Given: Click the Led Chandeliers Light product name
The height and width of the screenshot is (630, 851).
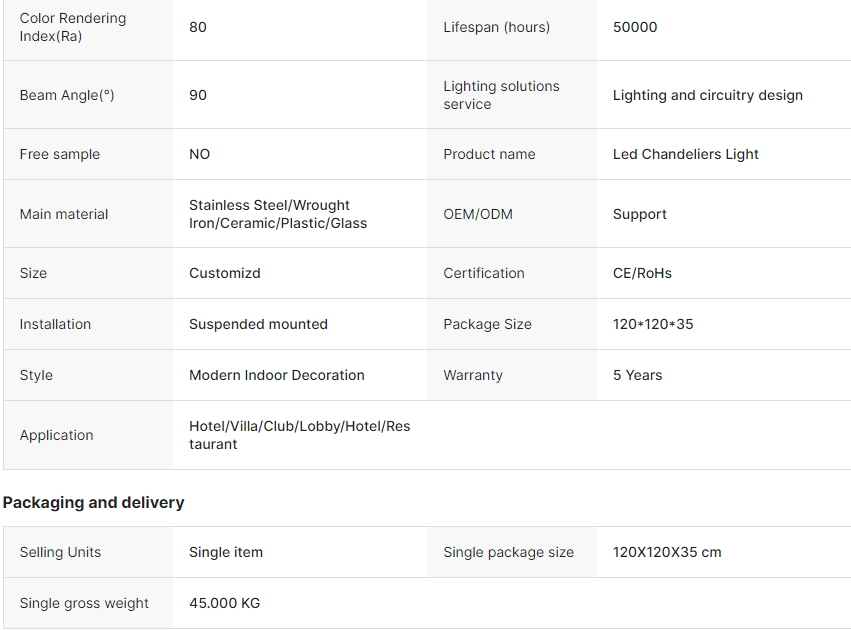Looking at the screenshot, I should pos(685,154).
